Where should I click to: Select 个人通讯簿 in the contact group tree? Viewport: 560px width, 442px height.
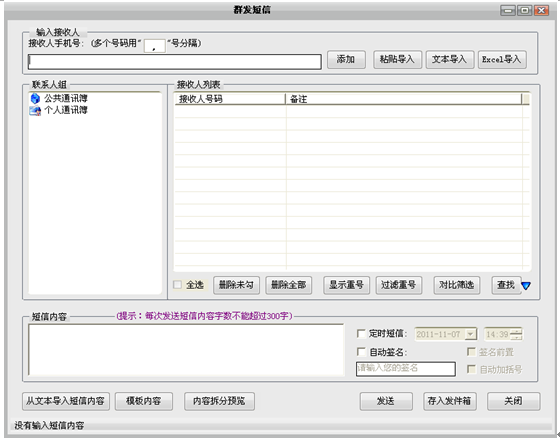(66, 110)
